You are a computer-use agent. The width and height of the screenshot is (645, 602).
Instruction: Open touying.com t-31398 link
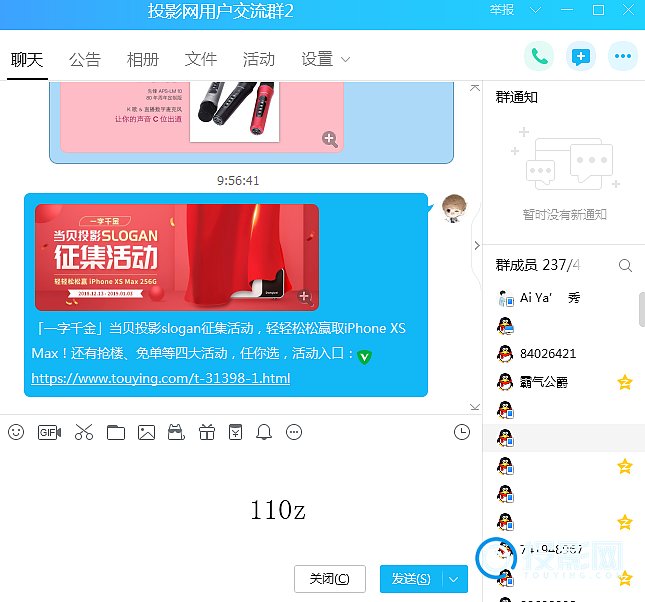[161, 378]
